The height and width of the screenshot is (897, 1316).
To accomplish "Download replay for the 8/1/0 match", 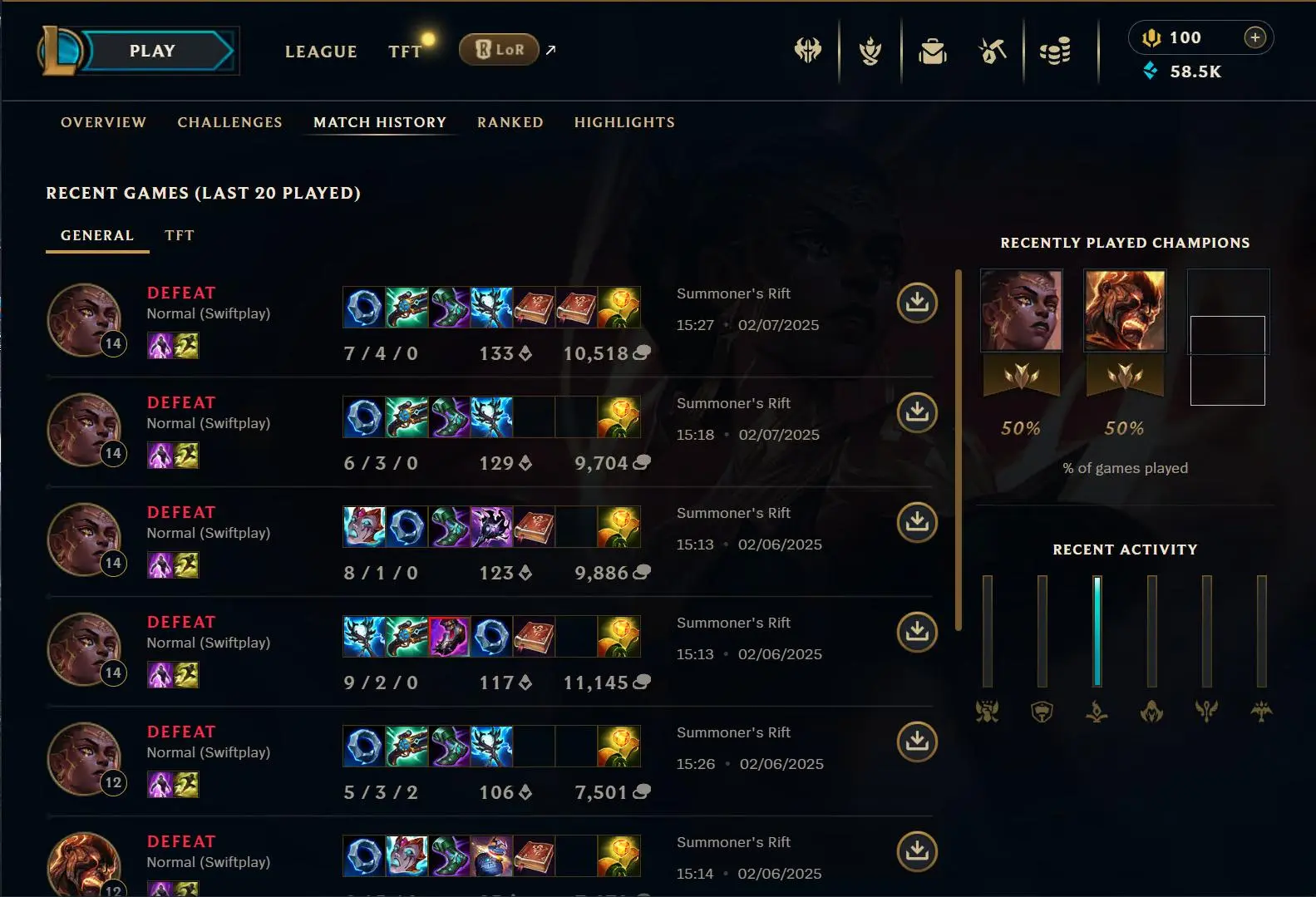I will (x=917, y=522).
